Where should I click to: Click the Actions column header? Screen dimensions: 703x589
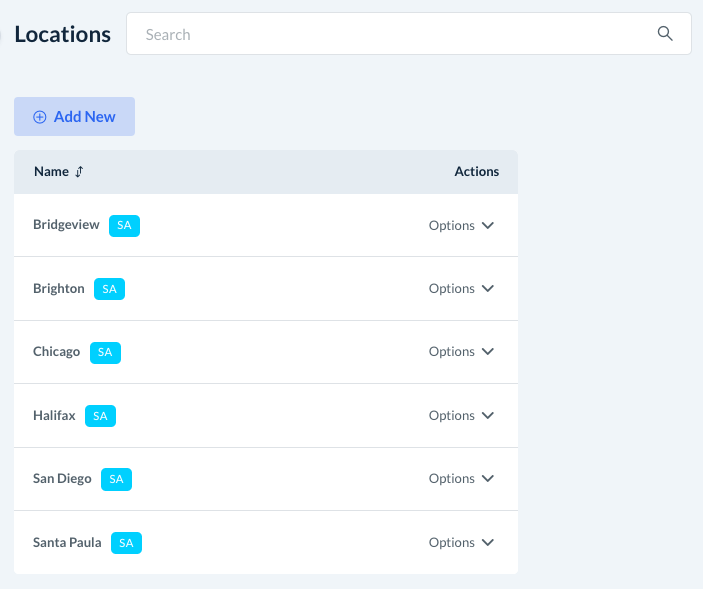pos(476,172)
